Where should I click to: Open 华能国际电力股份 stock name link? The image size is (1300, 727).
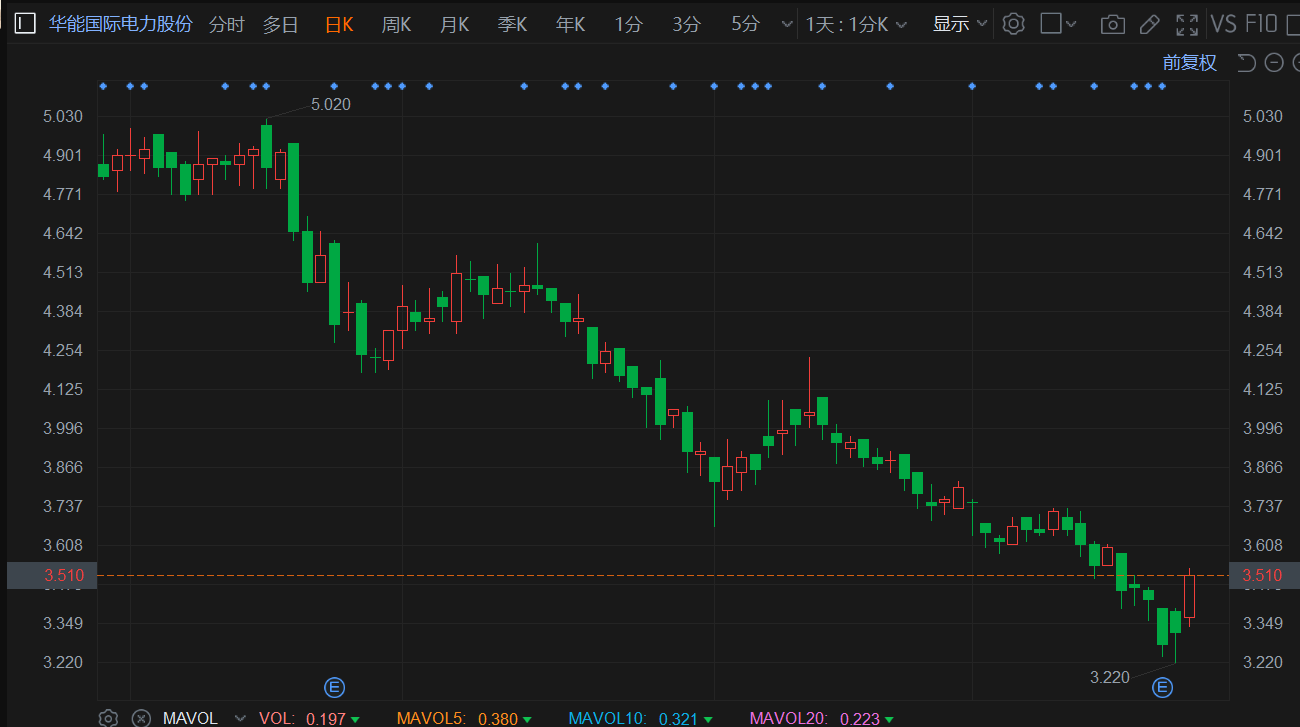(121, 24)
